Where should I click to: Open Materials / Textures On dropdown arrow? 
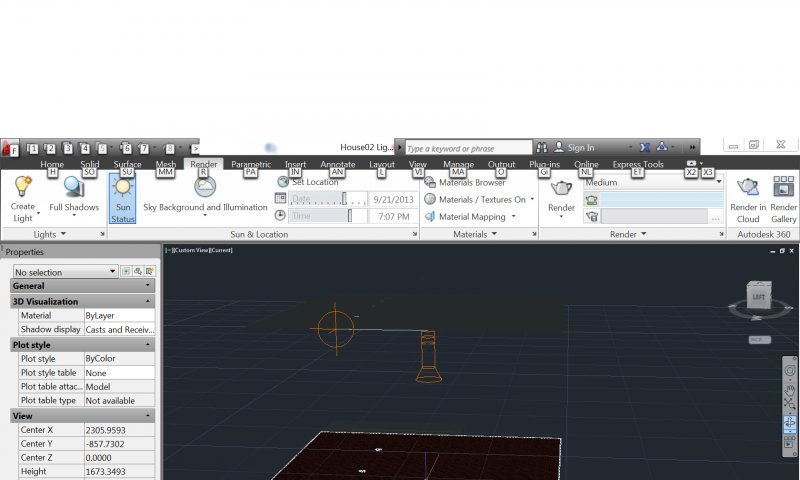click(x=532, y=199)
